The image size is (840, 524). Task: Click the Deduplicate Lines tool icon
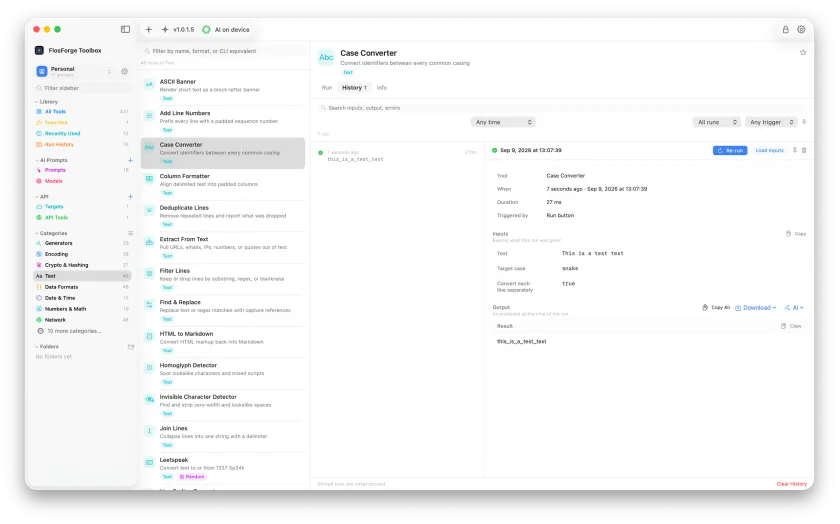click(149, 211)
